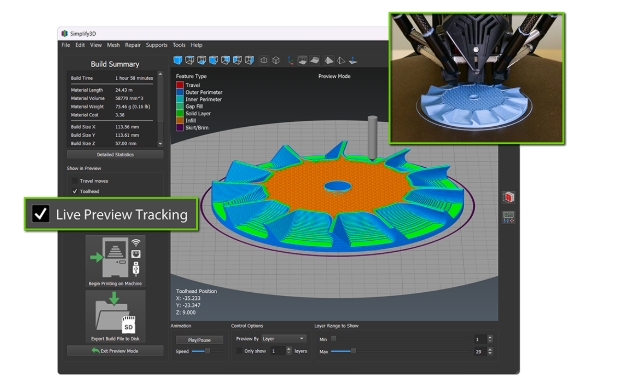The image size is (622, 376).
Task: Click the wireframe isometric cube icon
Action: tap(276, 60)
